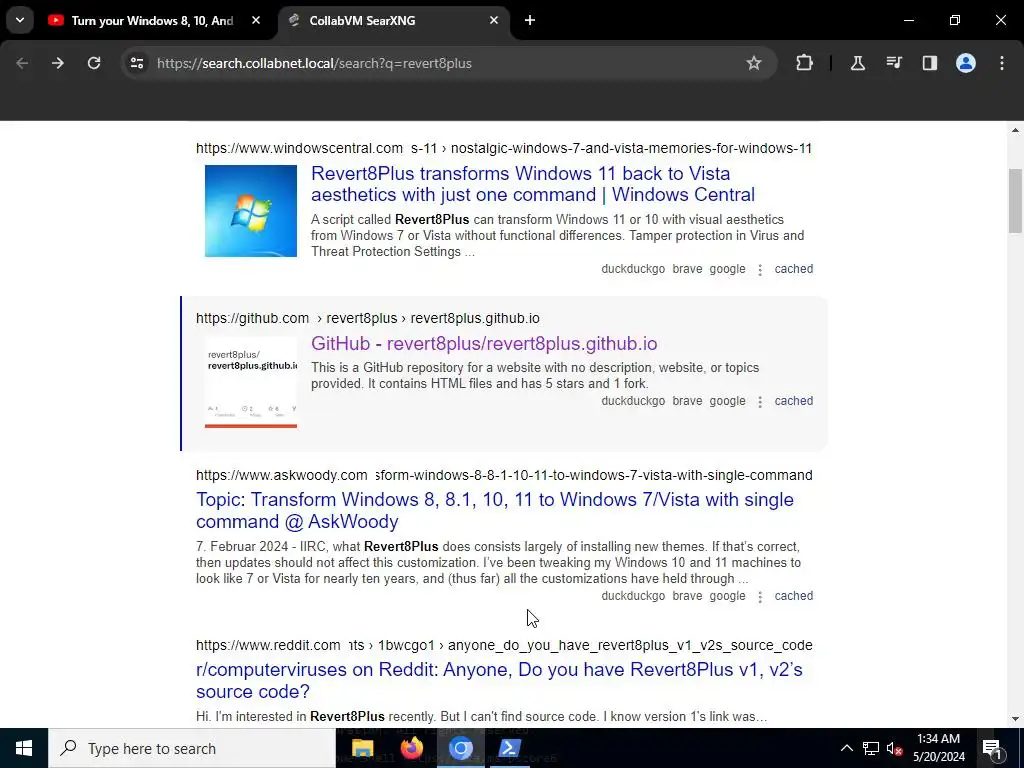Click 'google' under AskWoody result
The width and height of the screenshot is (1024, 768).
click(727, 596)
